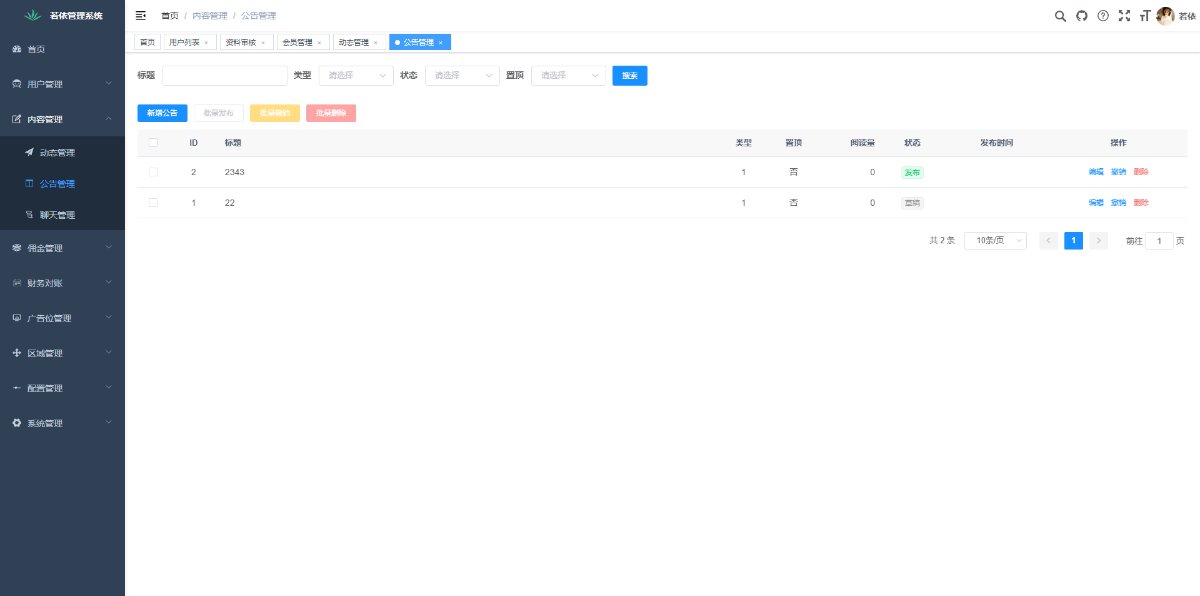Expand 区域管理 sidebar menu
Viewport: 1200px width, 596px height.
[x=62, y=353]
